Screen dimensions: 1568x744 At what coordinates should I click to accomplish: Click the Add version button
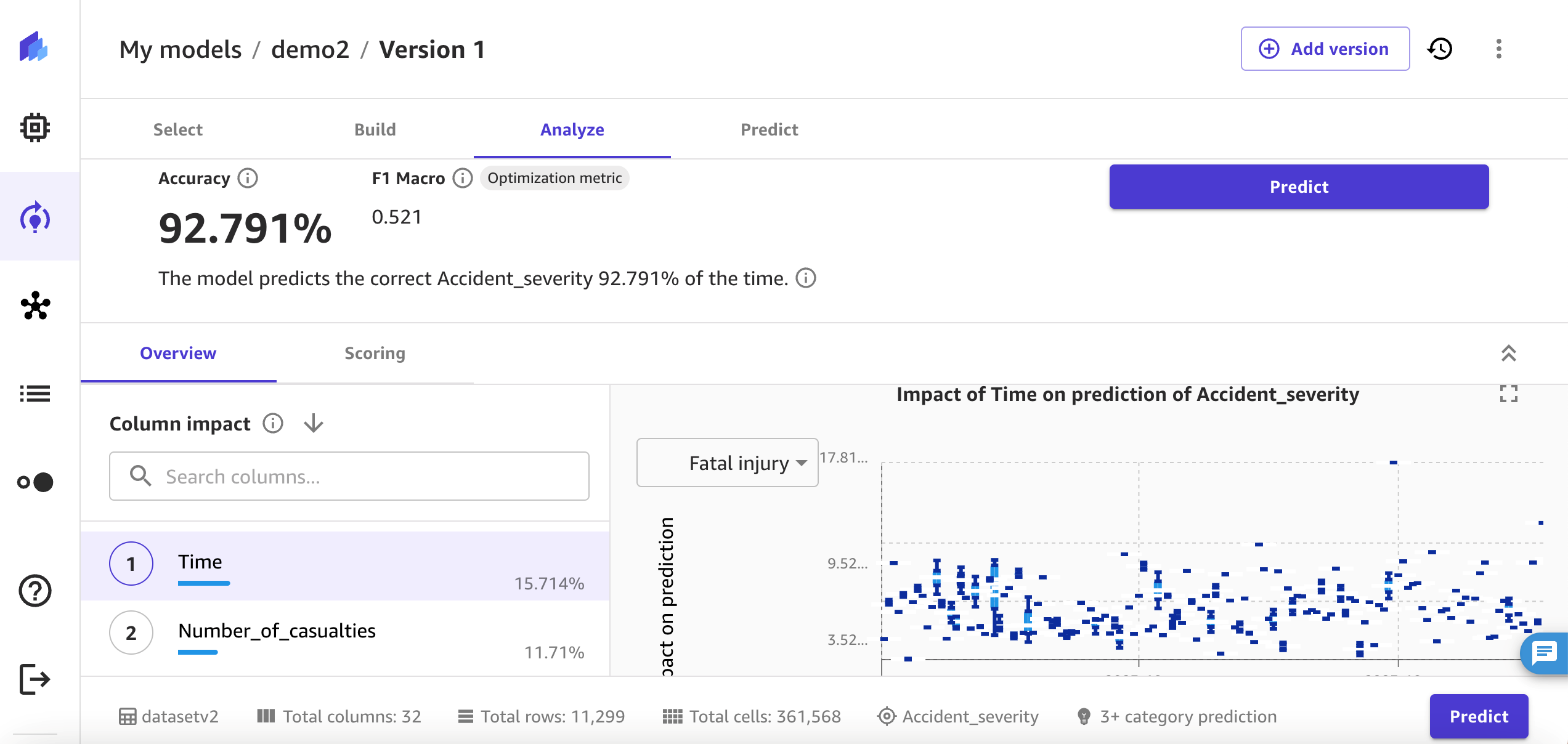click(1325, 49)
